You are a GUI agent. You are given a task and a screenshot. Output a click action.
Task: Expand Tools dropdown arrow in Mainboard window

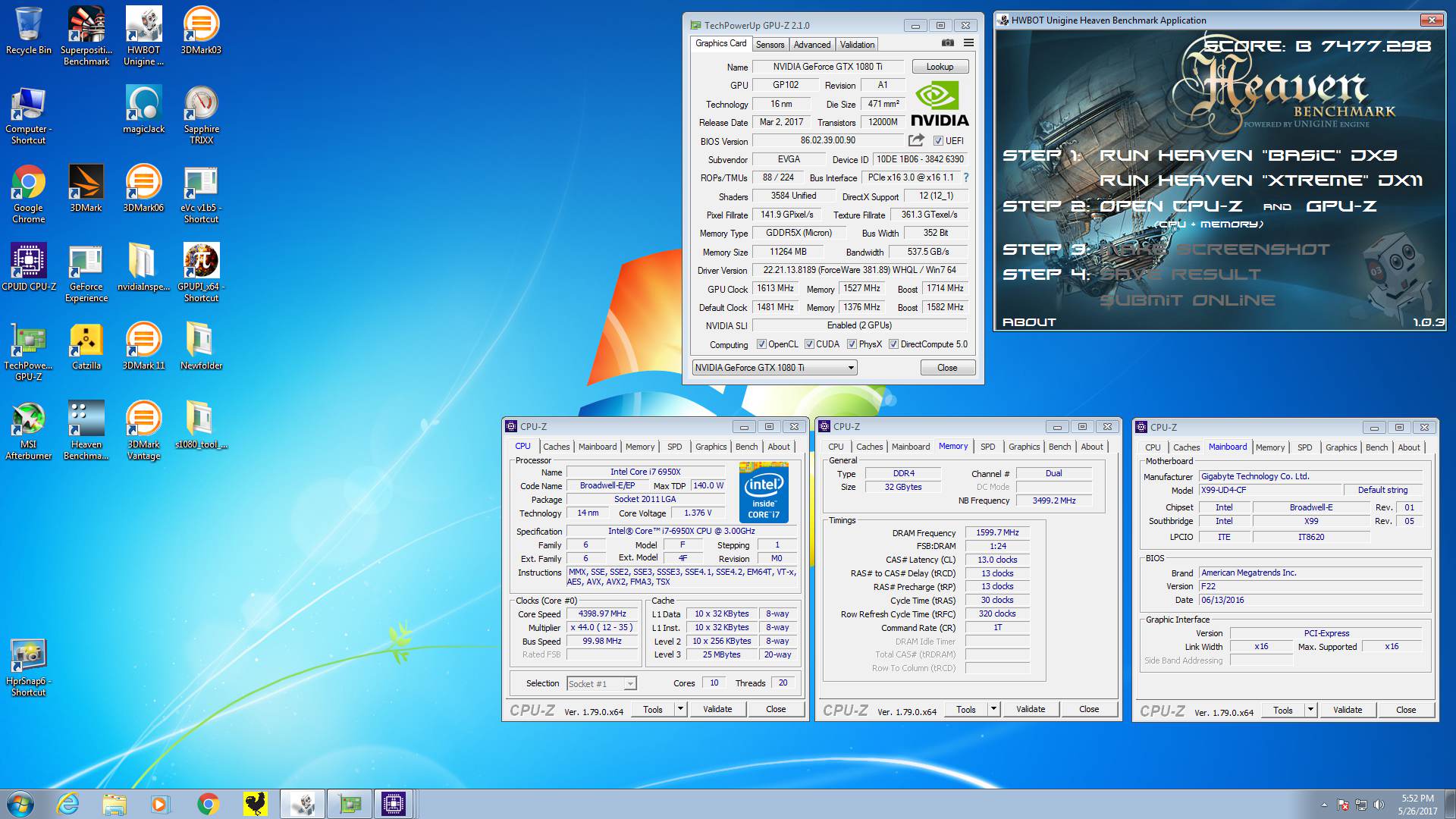click(1310, 710)
